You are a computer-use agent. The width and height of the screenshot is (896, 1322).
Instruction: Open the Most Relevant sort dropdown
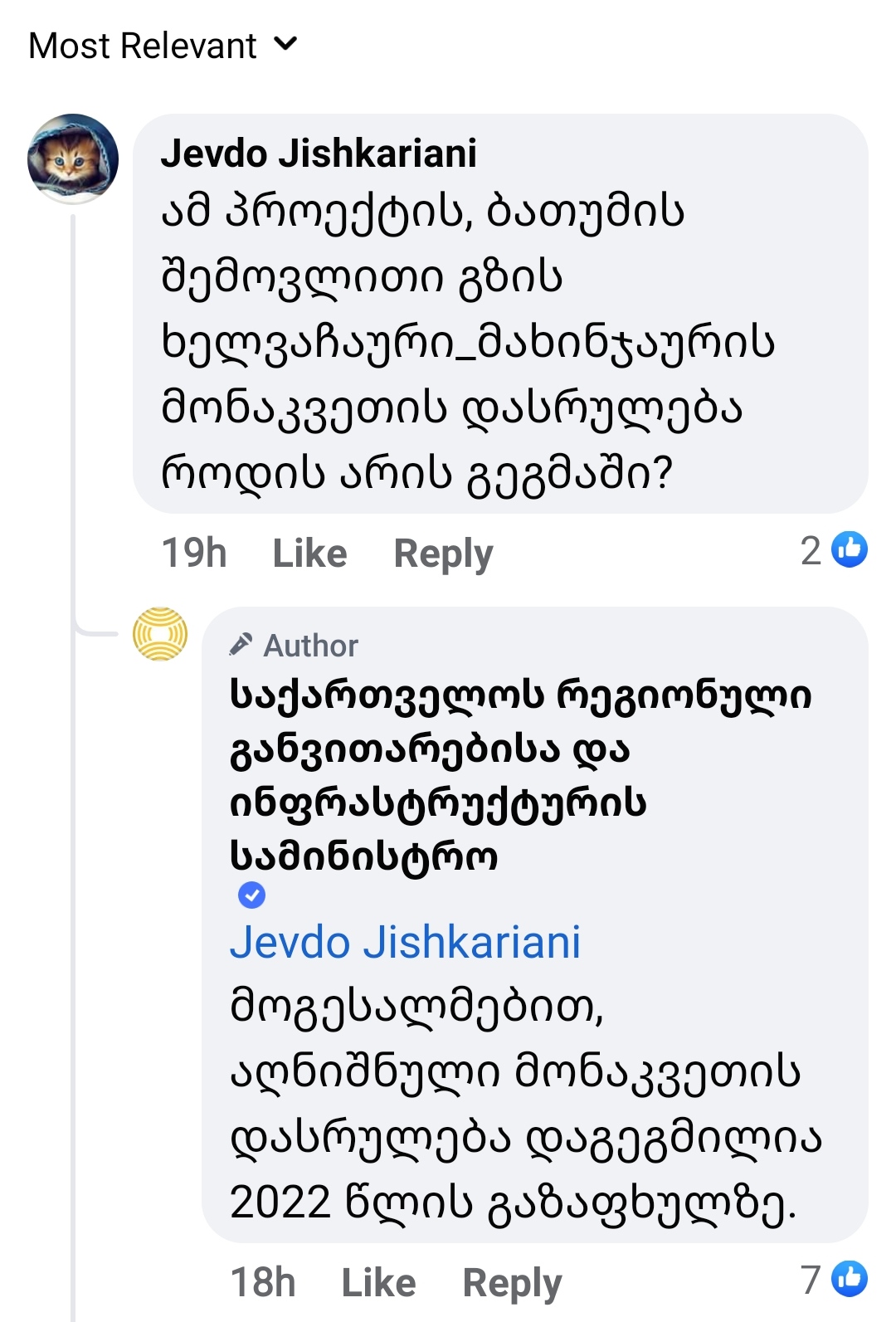pyautogui.click(x=143, y=46)
